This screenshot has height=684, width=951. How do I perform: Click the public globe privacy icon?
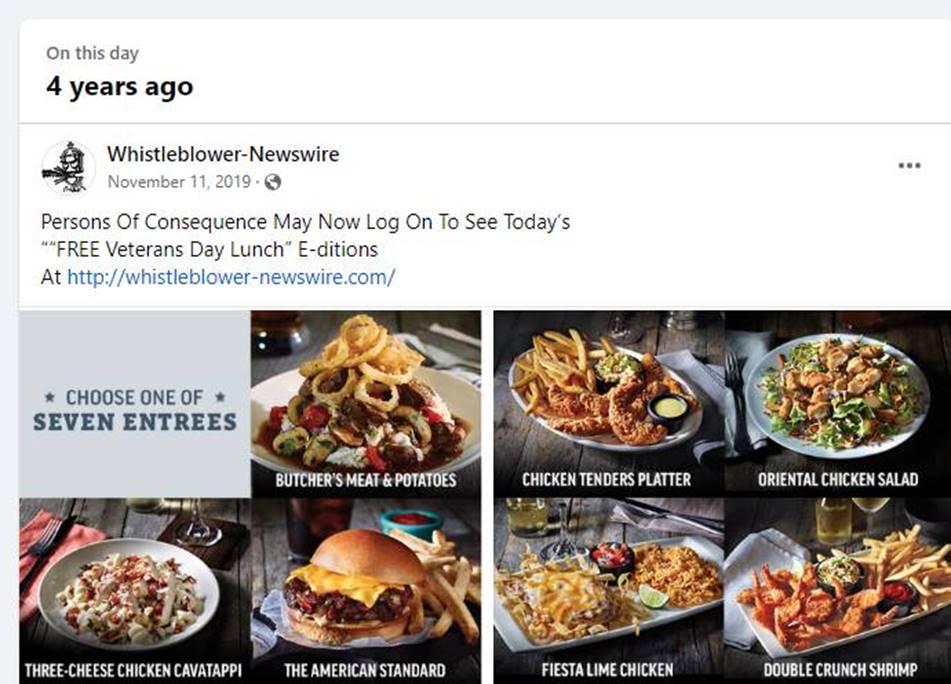[x=273, y=182]
